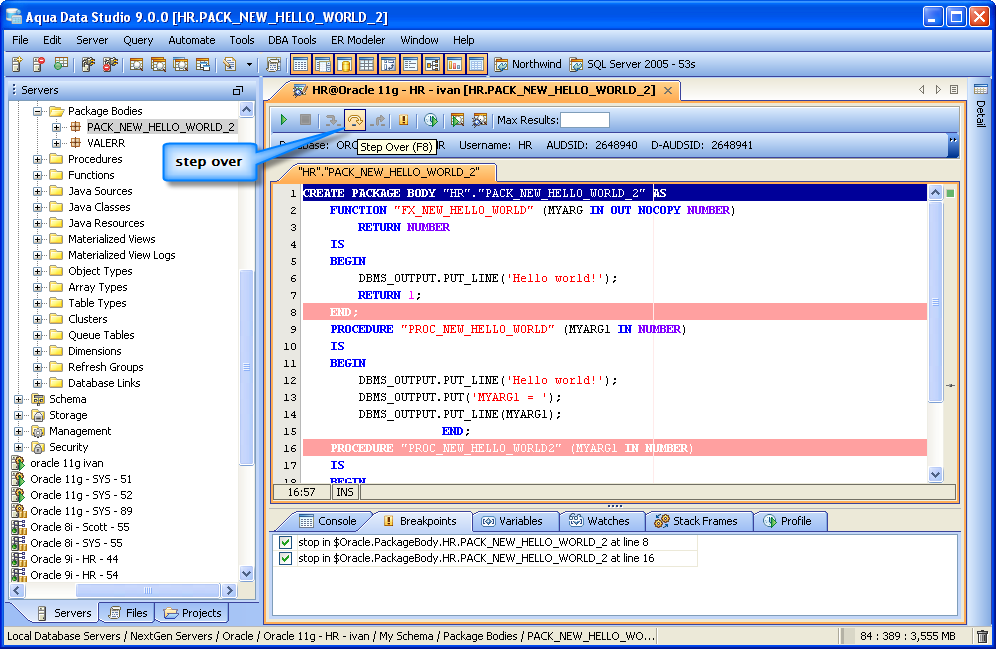Viewport: 996px width, 649px height.
Task: Click the restore icon on Servers panel header
Action: [238, 90]
